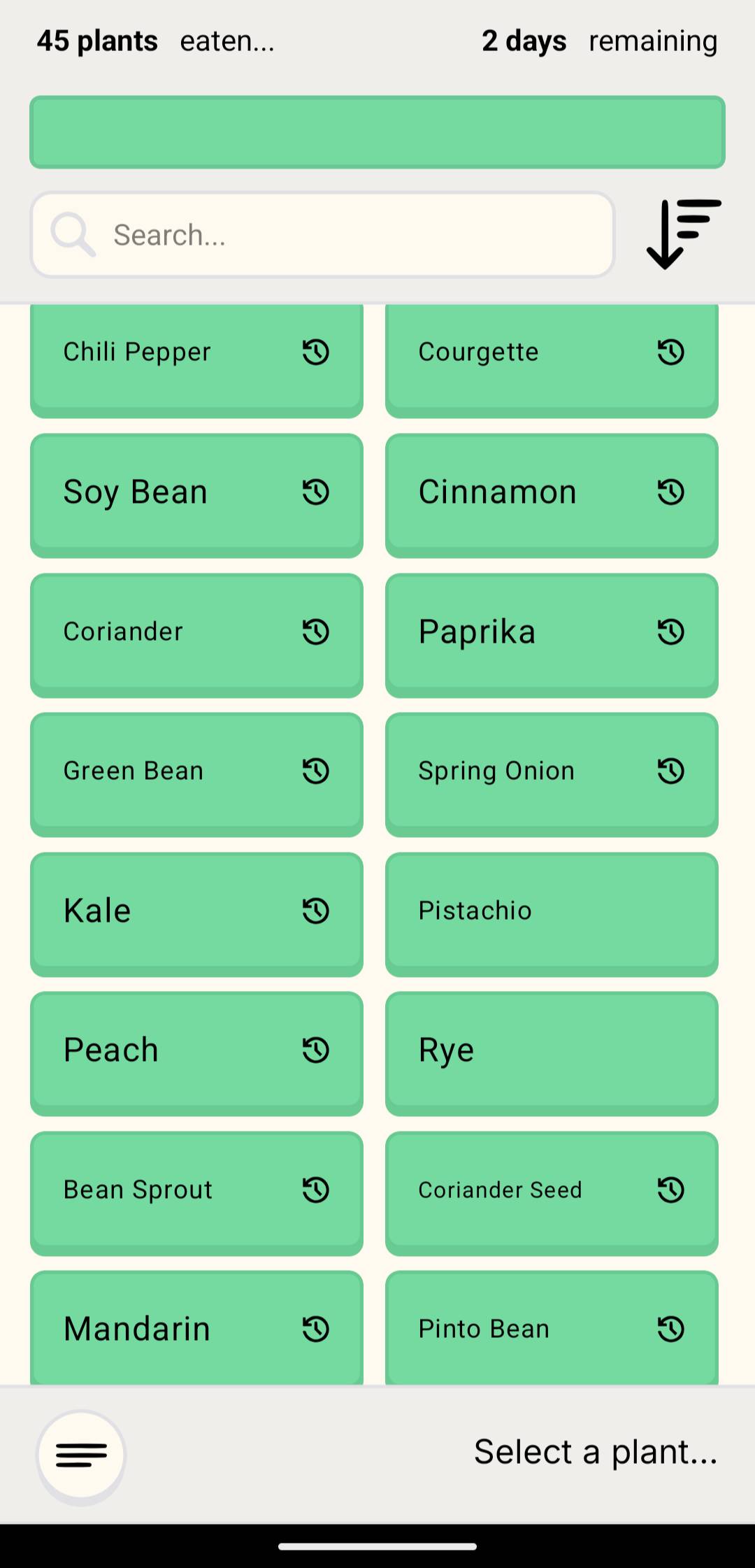The width and height of the screenshot is (755, 1568).
Task: Select the Rye plant tile
Action: pos(552,1051)
